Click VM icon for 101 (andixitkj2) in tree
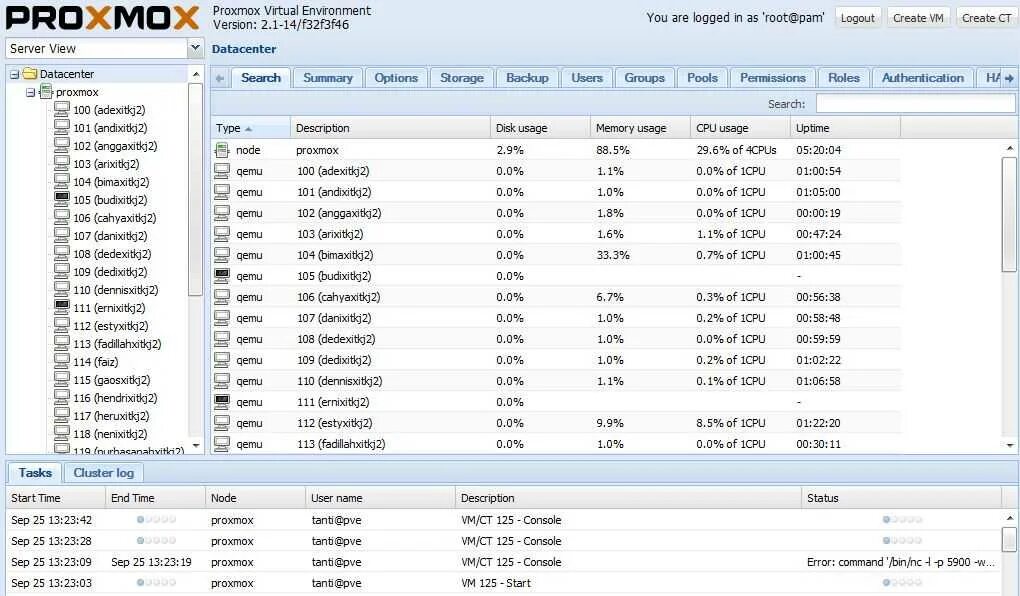The height and width of the screenshot is (596, 1020). coord(62,128)
